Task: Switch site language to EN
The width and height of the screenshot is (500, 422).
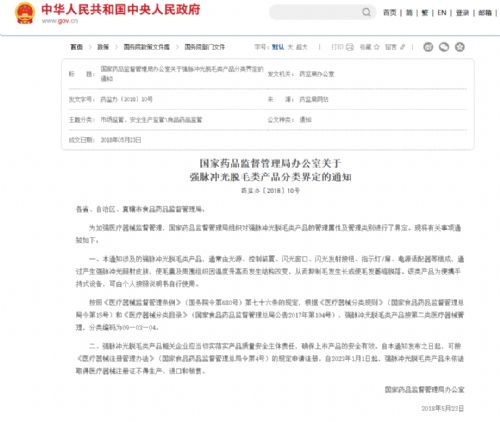Action: coord(442,13)
